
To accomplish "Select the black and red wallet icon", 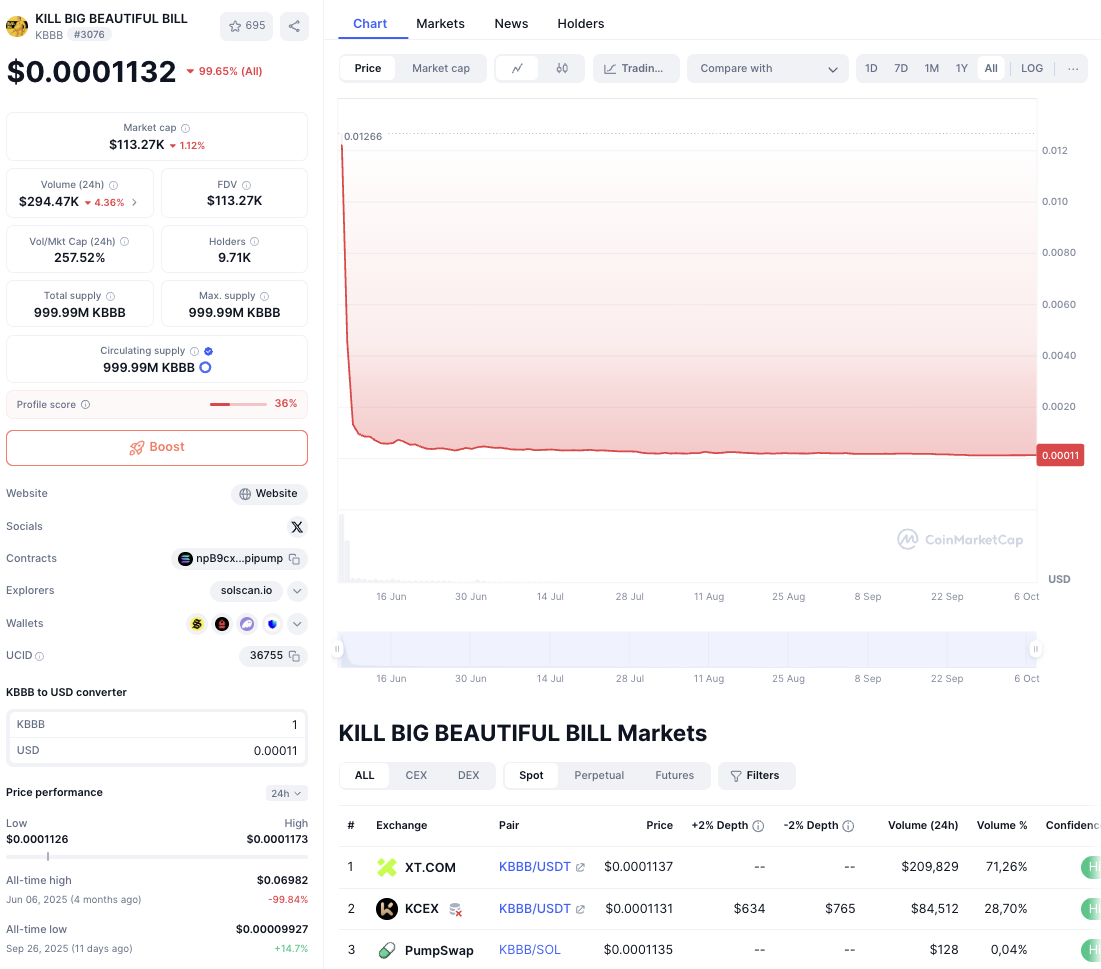I will [222, 624].
